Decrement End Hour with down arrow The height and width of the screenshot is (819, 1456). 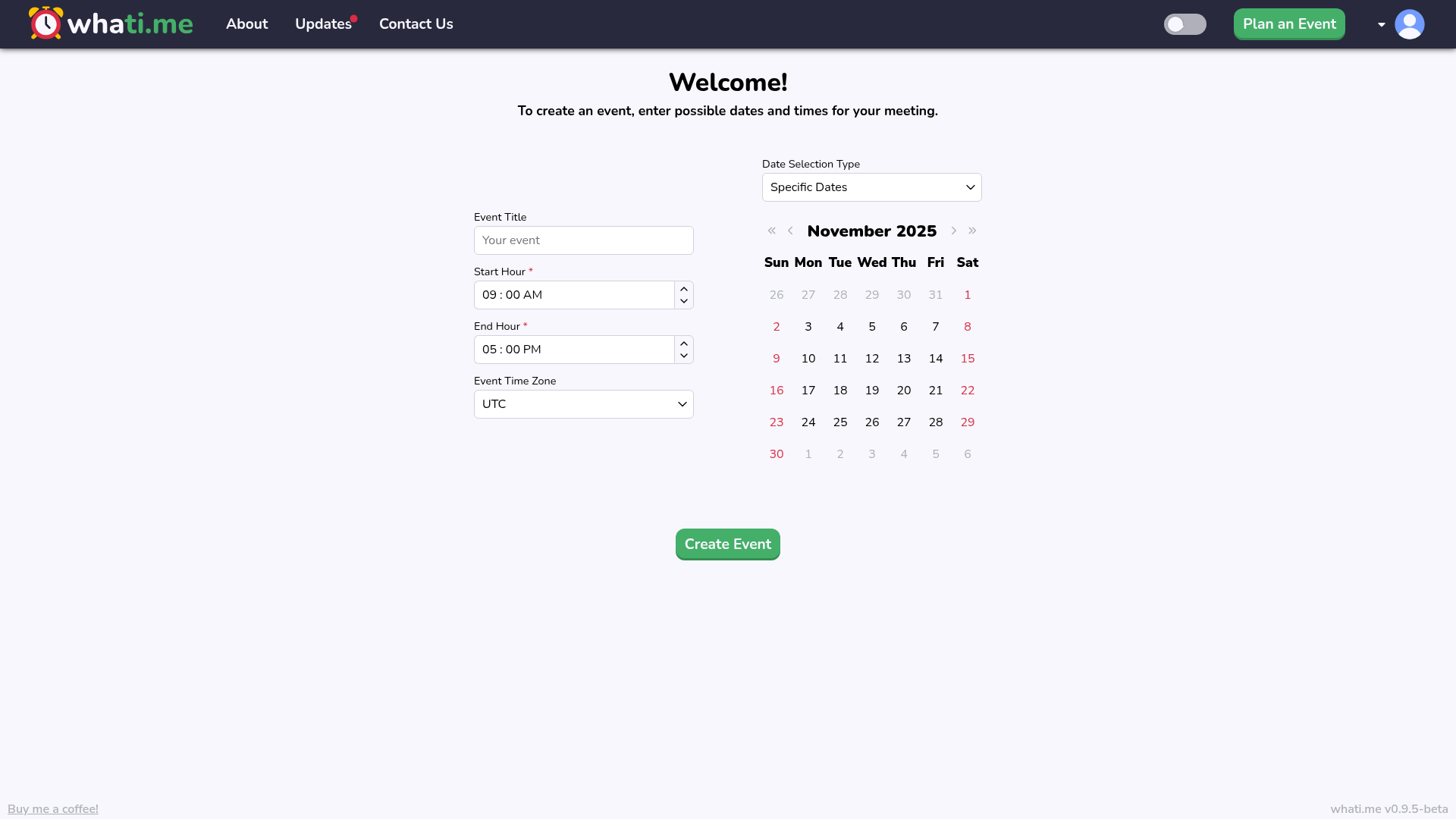[x=684, y=356]
